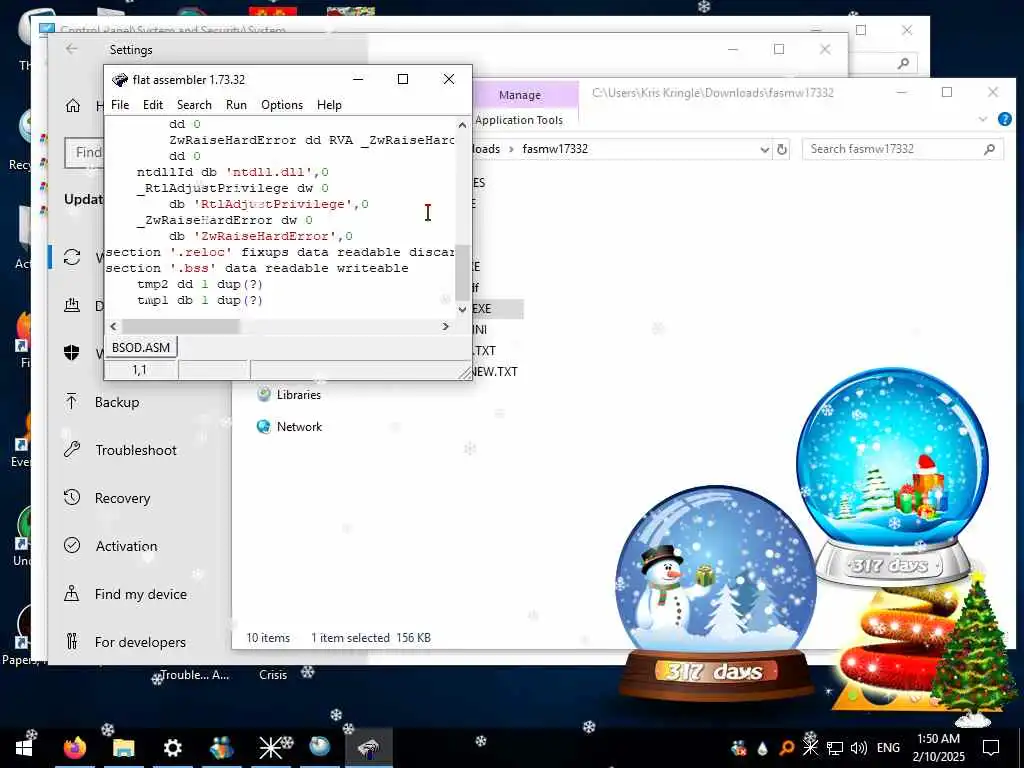Viewport: 1024px width, 768px height.
Task: Open the Run menu in flat assembler
Action: click(236, 104)
